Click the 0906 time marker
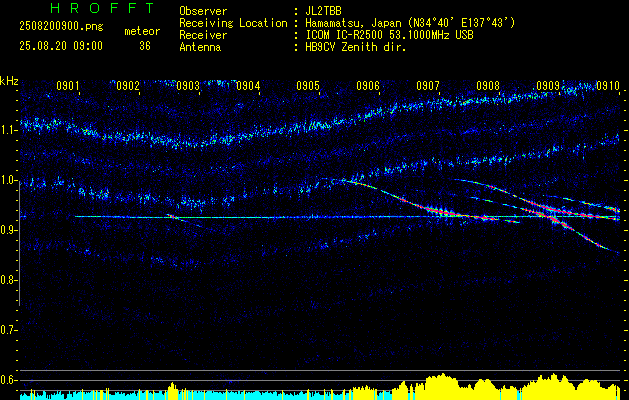The height and width of the screenshot is (400, 629). (368, 85)
